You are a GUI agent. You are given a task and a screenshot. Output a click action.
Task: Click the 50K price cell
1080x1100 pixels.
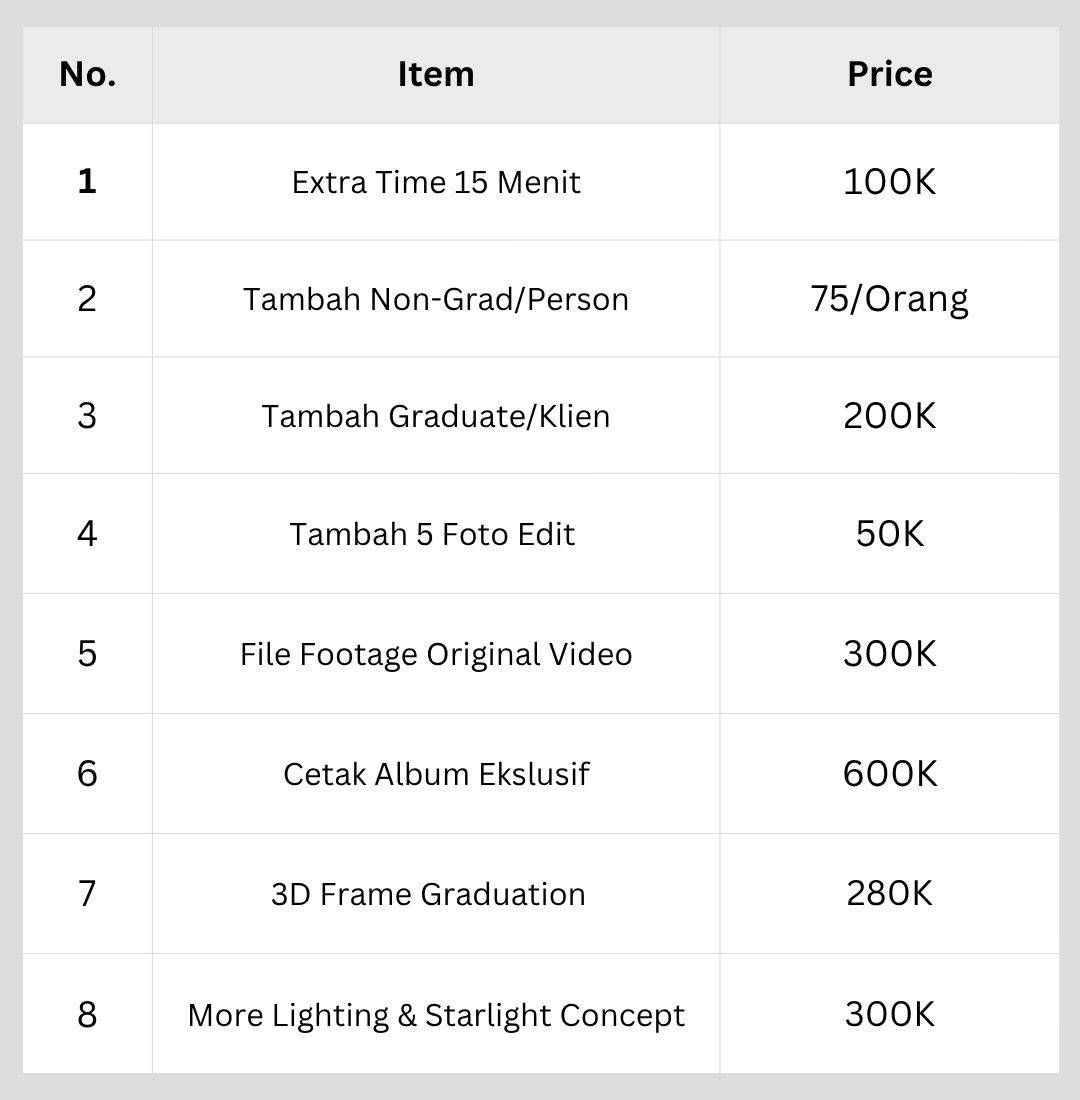(889, 534)
